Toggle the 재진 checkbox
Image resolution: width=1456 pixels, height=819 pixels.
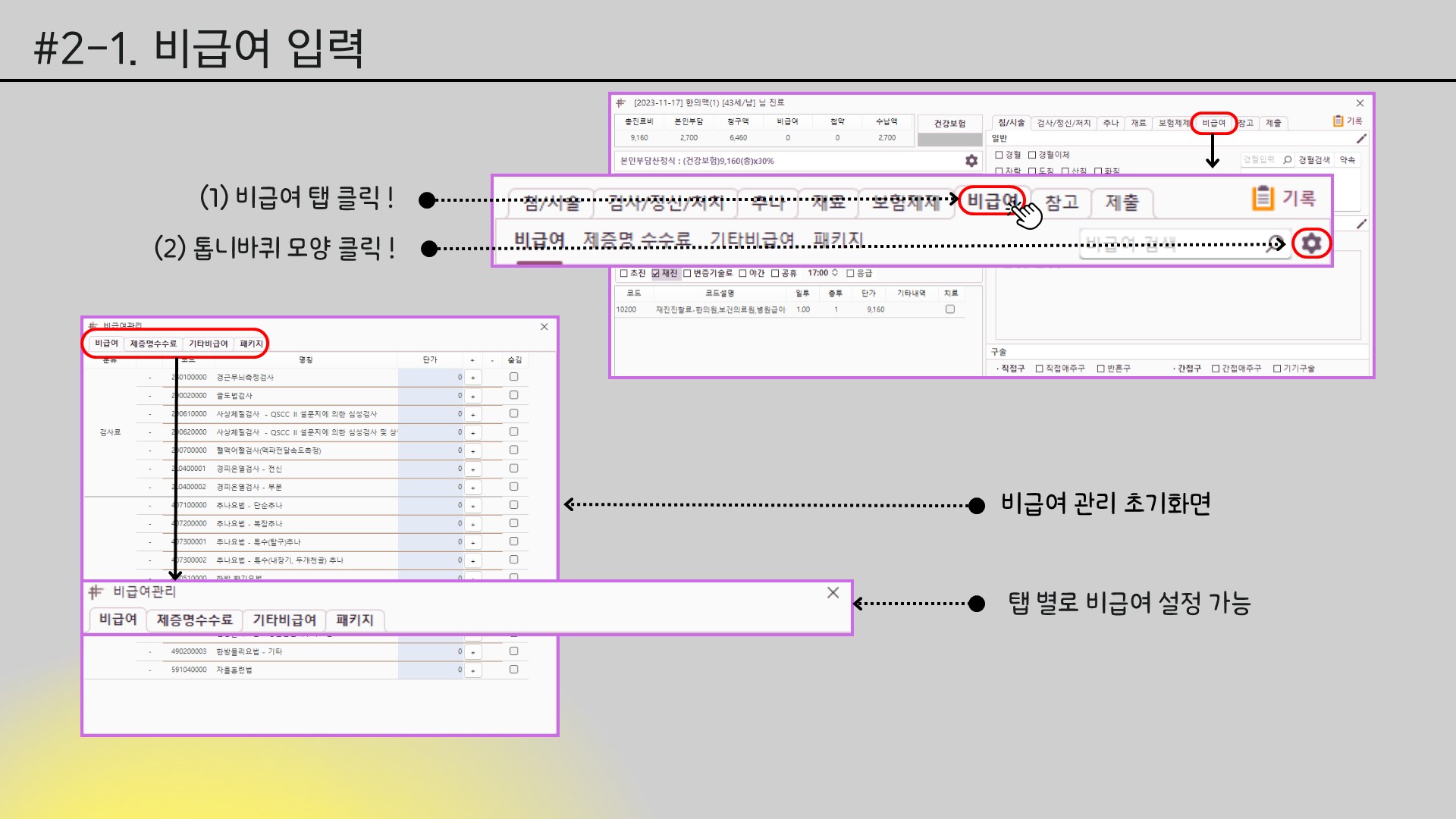pos(656,274)
